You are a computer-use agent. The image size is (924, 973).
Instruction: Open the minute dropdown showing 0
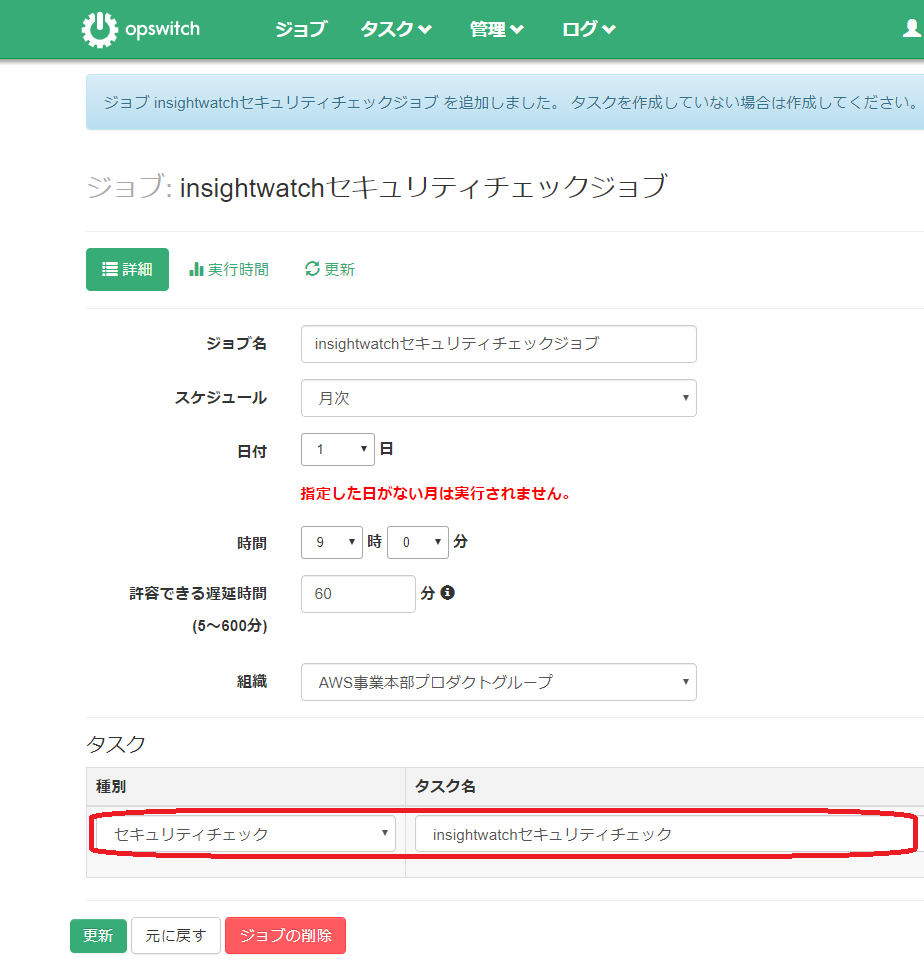tap(417, 542)
